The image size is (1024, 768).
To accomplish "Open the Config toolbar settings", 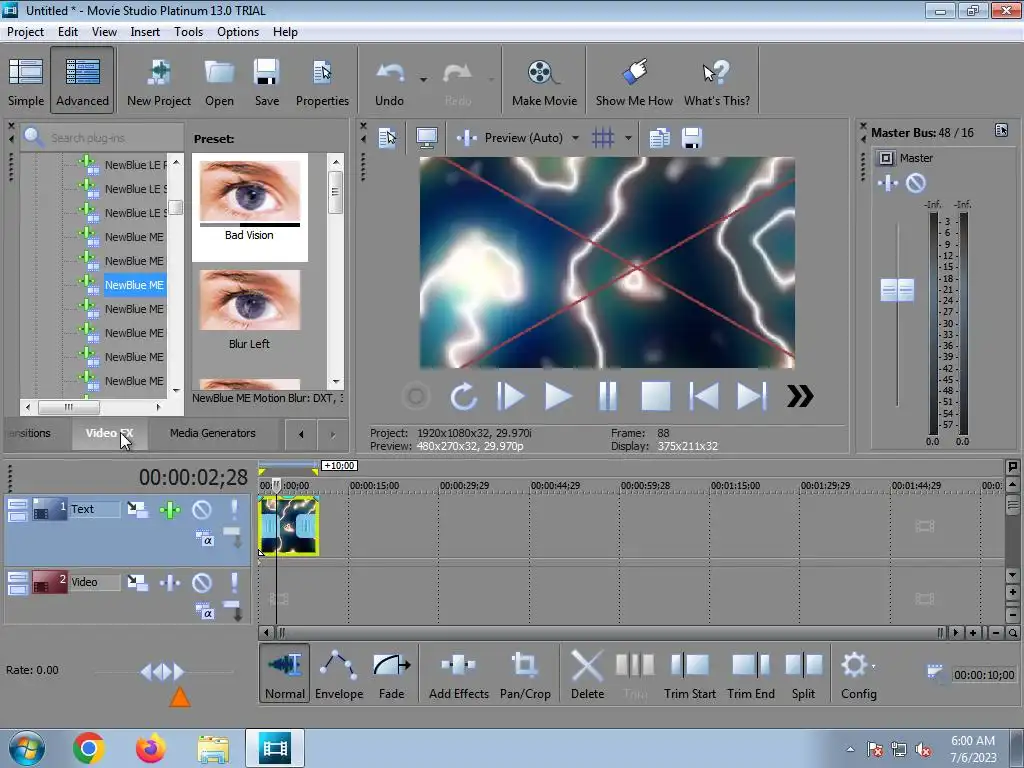I will [858, 673].
